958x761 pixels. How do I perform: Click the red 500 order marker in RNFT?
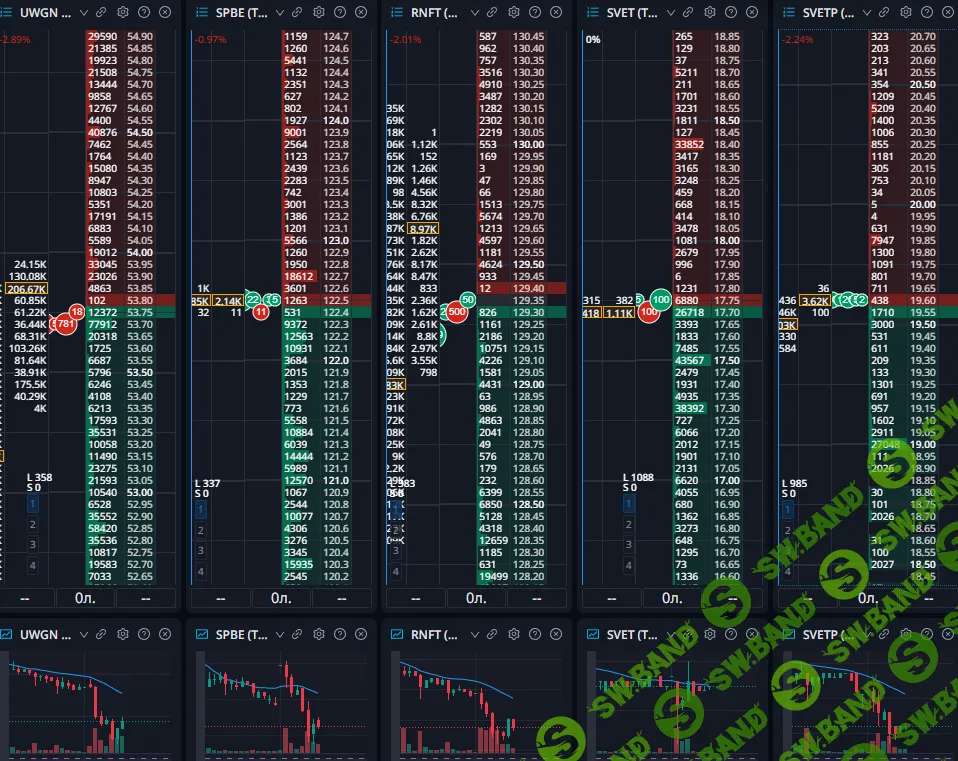(x=458, y=312)
